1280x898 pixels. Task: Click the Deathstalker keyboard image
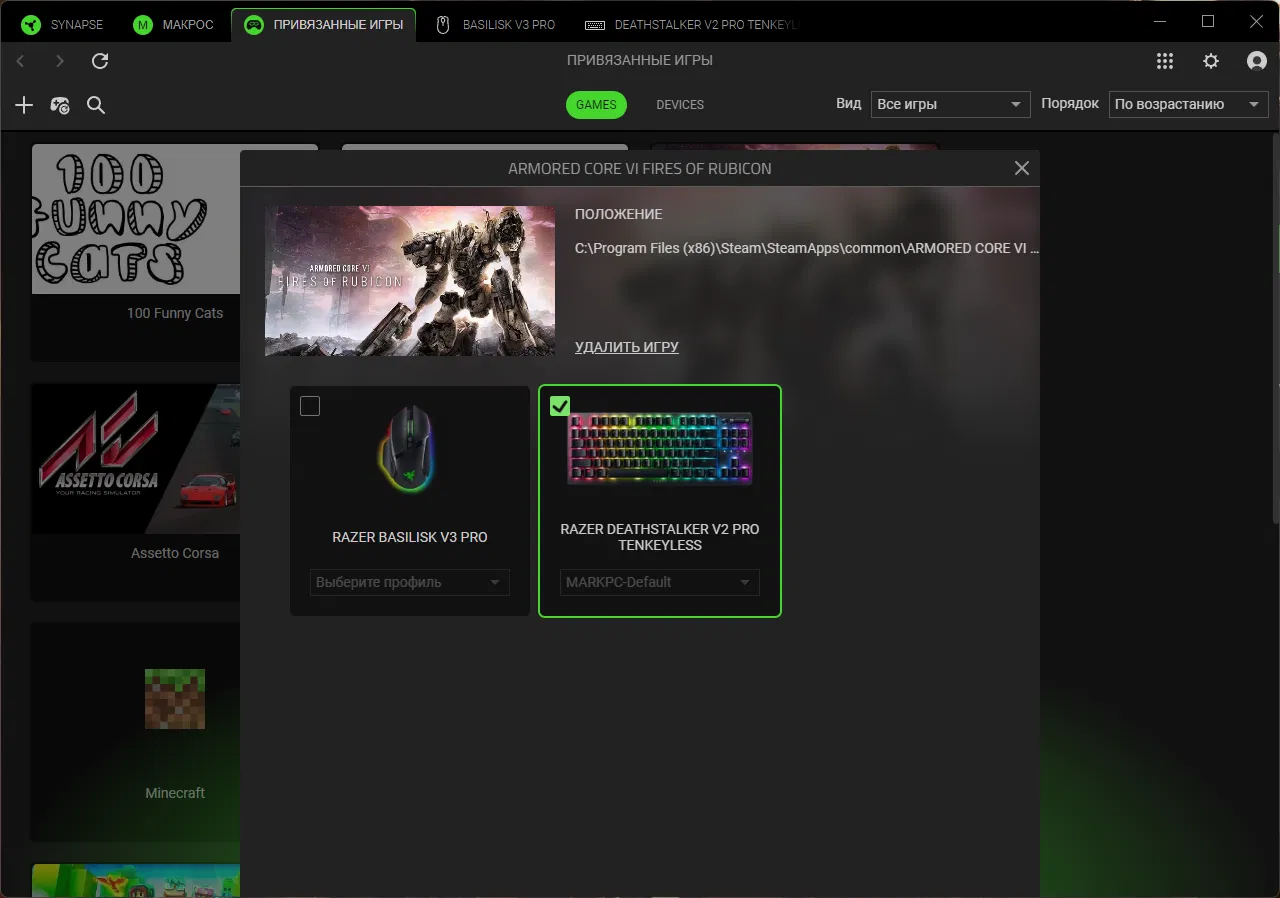[660, 449]
